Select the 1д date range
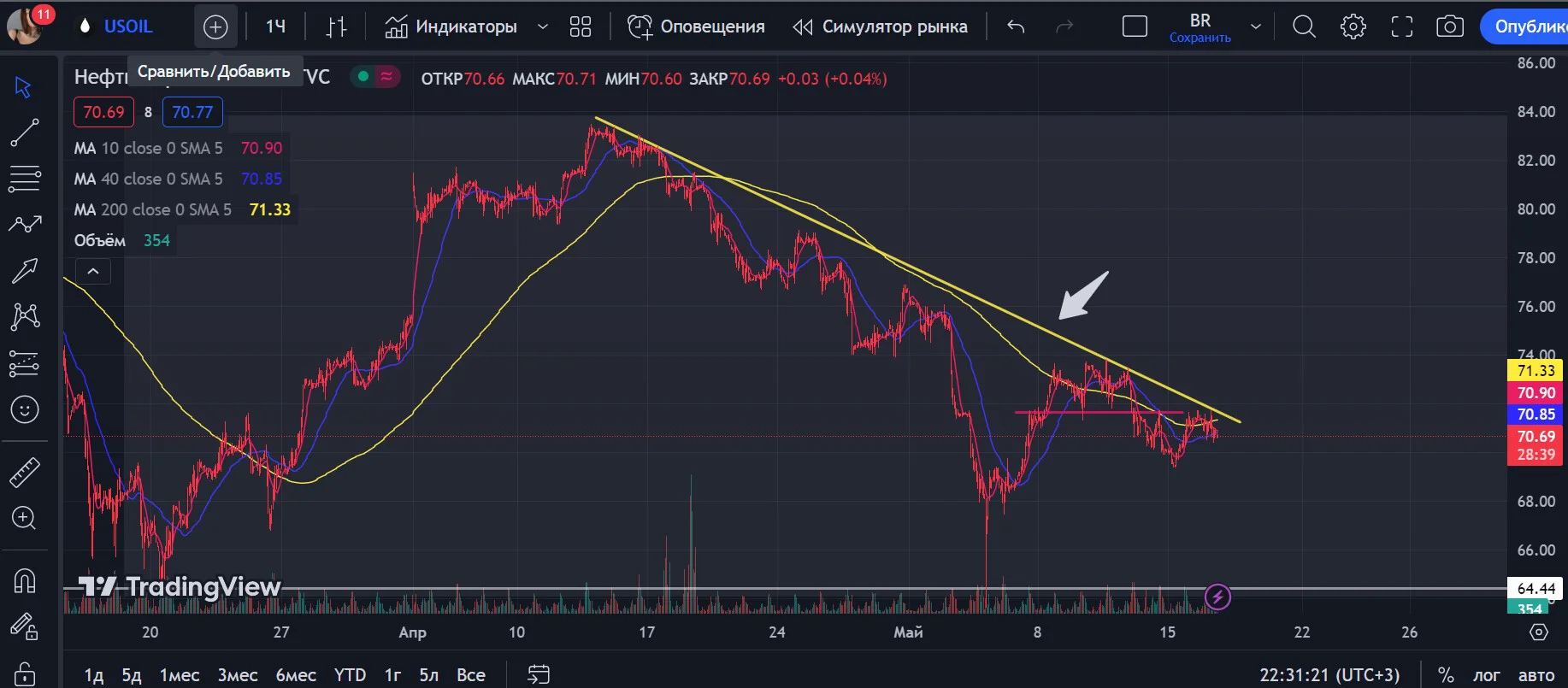 coord(94,675)
